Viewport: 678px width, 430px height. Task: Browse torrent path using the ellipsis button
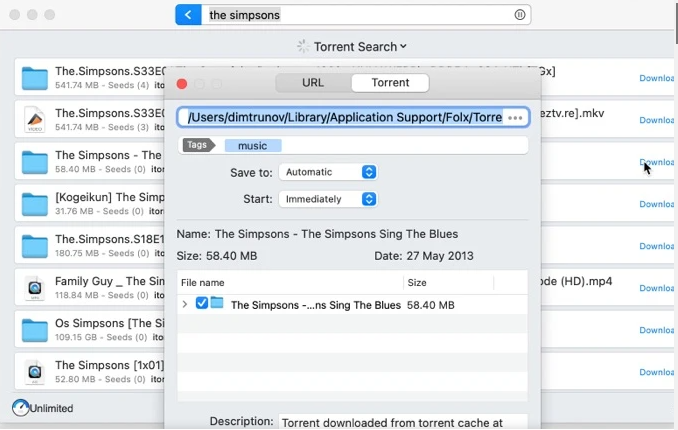click(x=515, y=118)
